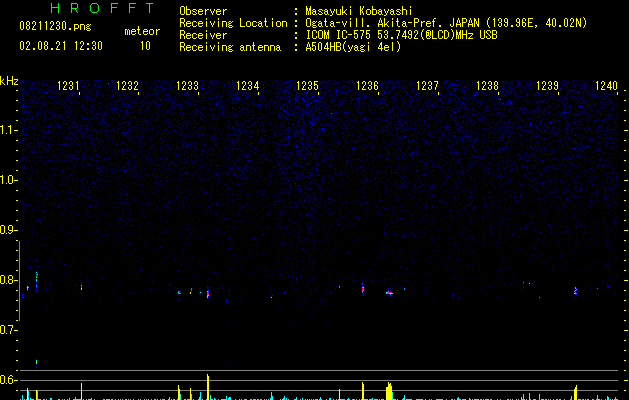Click the date stamp 02.08.21 12:30

[61, 46]
